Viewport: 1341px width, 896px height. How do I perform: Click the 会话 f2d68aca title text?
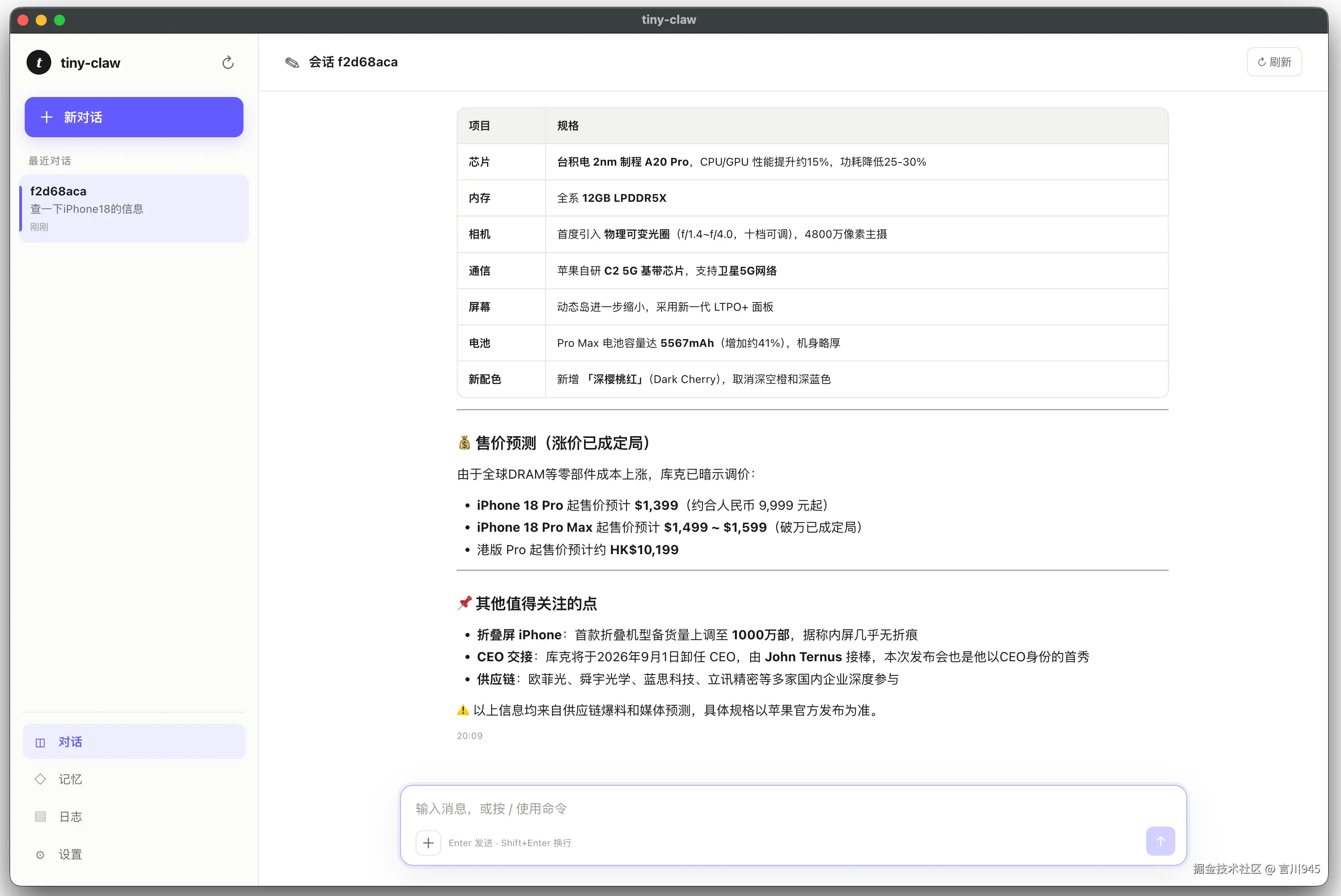pyautogui.click(x=353, y=62)
